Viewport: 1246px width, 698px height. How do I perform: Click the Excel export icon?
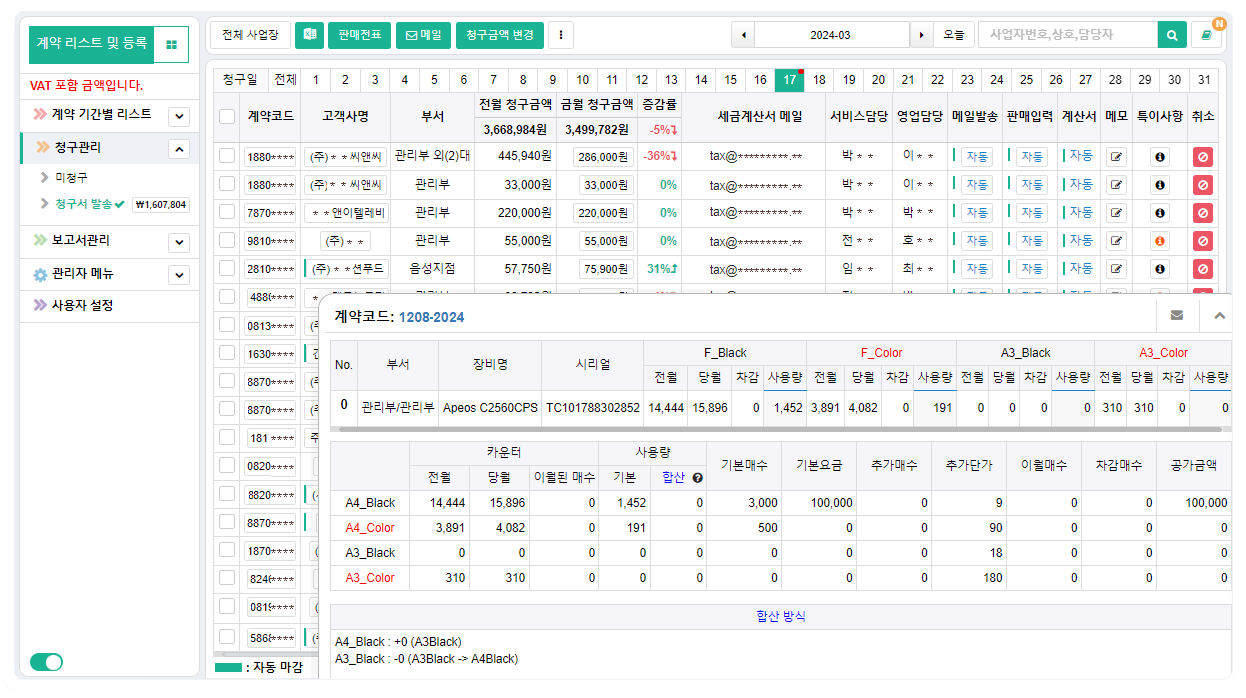pyautogui.click(x=309, y=34)
